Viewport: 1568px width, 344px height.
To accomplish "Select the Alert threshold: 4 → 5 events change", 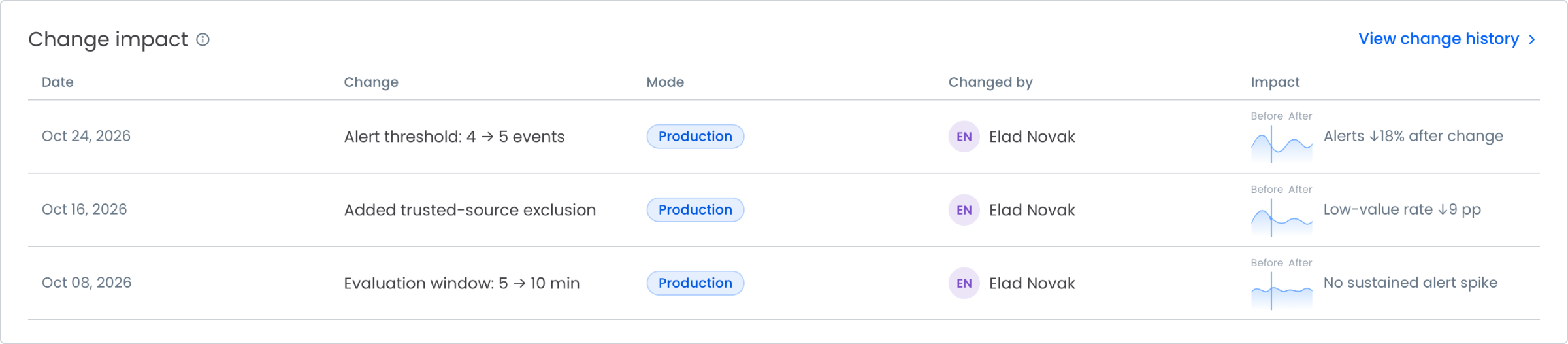I will tap(454, 137).
